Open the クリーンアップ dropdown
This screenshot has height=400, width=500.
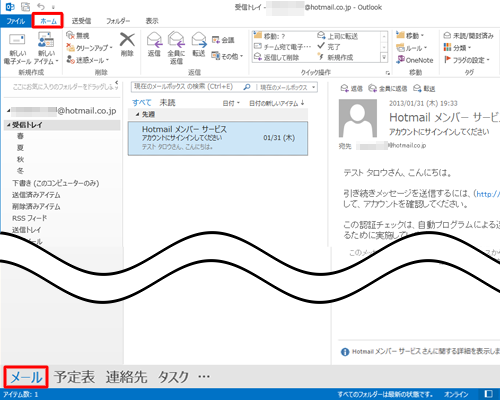pyautogui.click(x=89, y=48)
